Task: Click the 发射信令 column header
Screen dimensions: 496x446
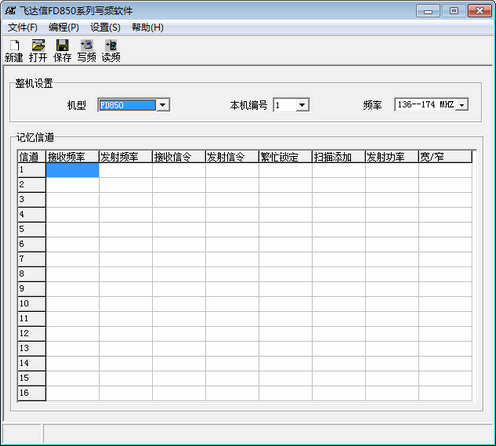Action: (232, 157)
